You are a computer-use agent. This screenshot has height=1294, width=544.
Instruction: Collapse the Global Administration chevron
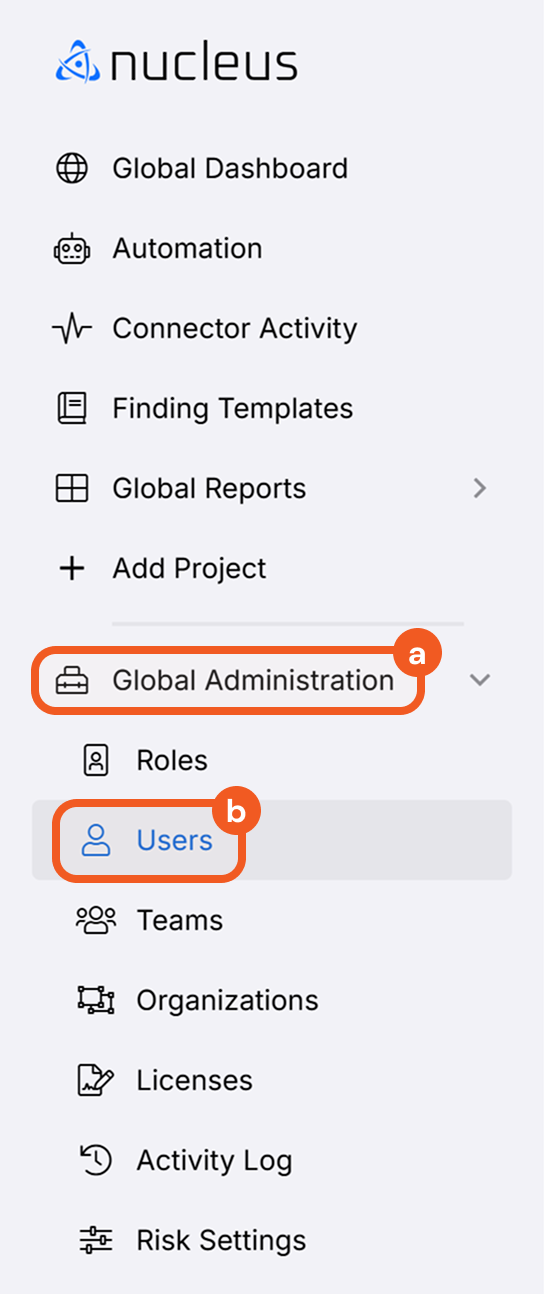pos(480,680)
